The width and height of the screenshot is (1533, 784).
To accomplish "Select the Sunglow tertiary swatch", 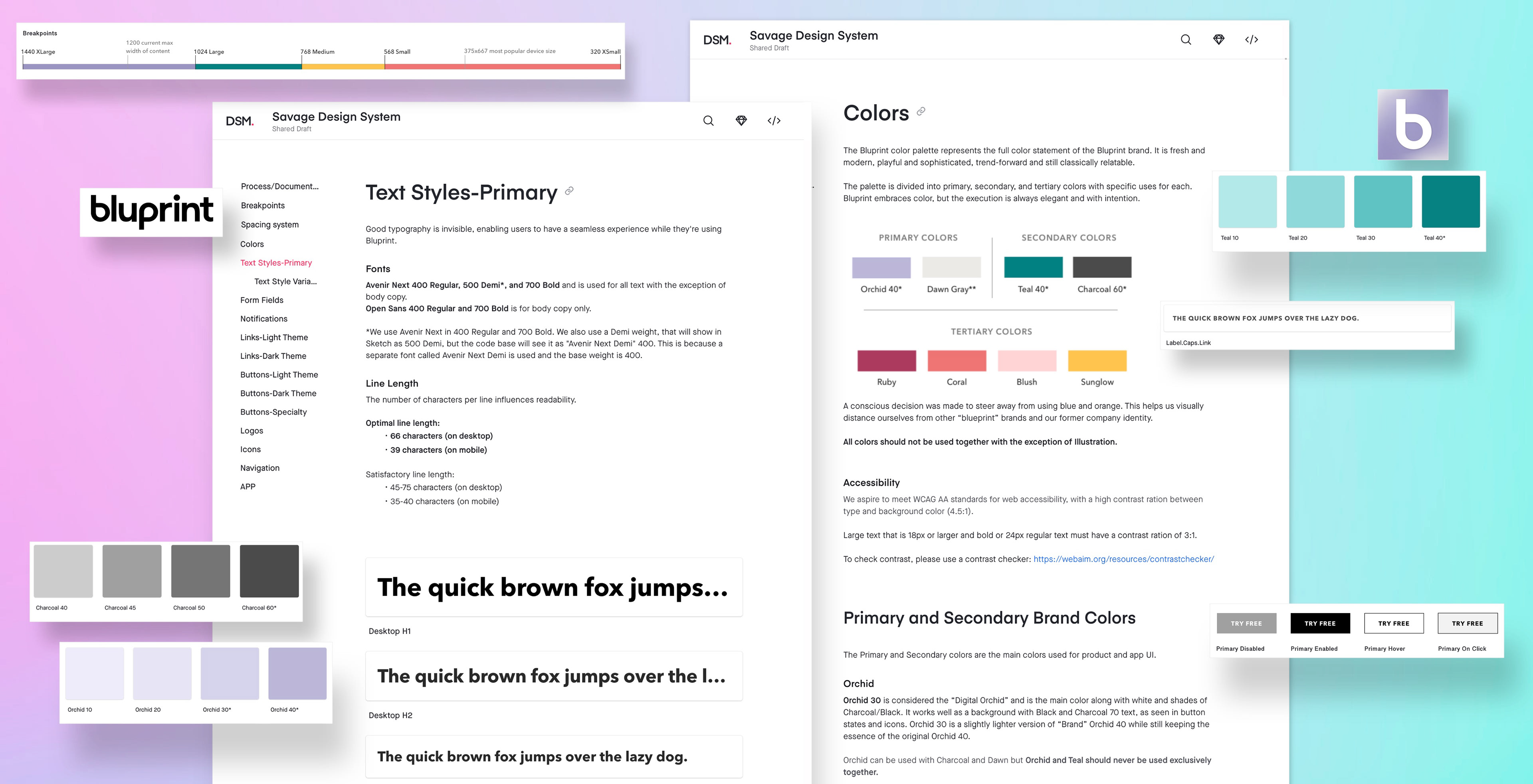I will 1097,361.
